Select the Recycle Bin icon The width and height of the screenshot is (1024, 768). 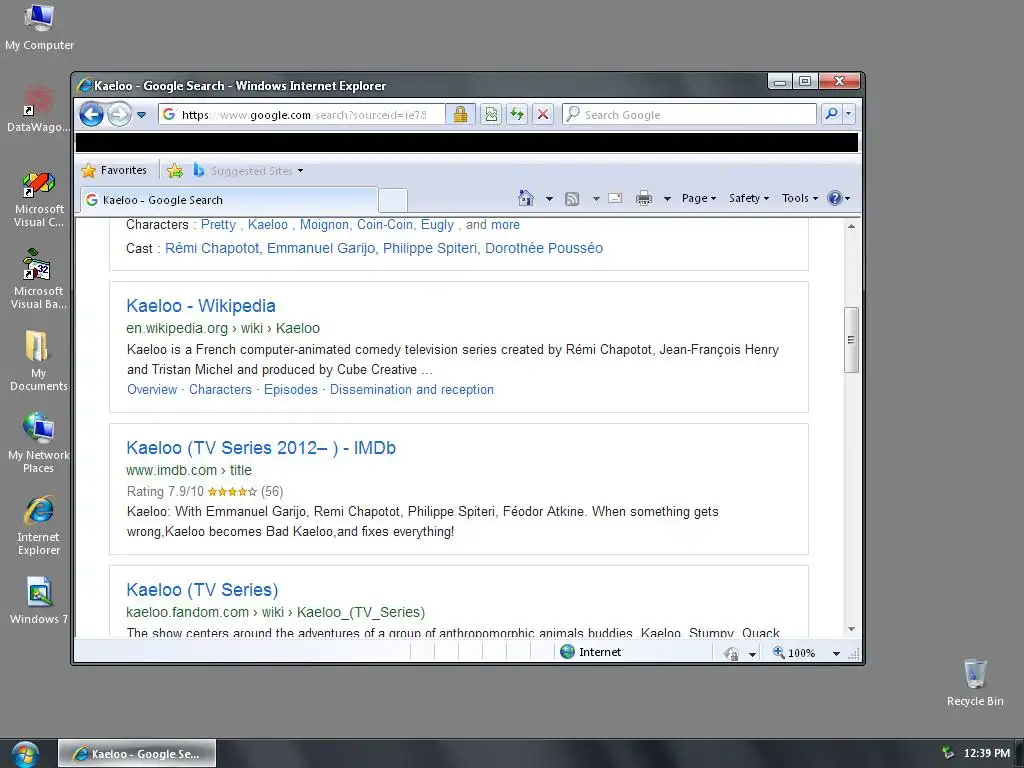975,682
